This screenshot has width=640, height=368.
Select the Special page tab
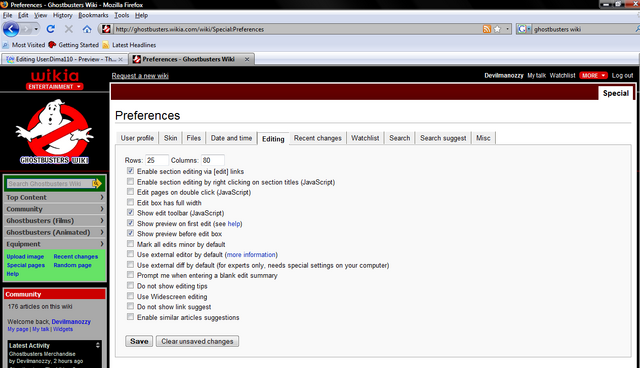[616, 93]
